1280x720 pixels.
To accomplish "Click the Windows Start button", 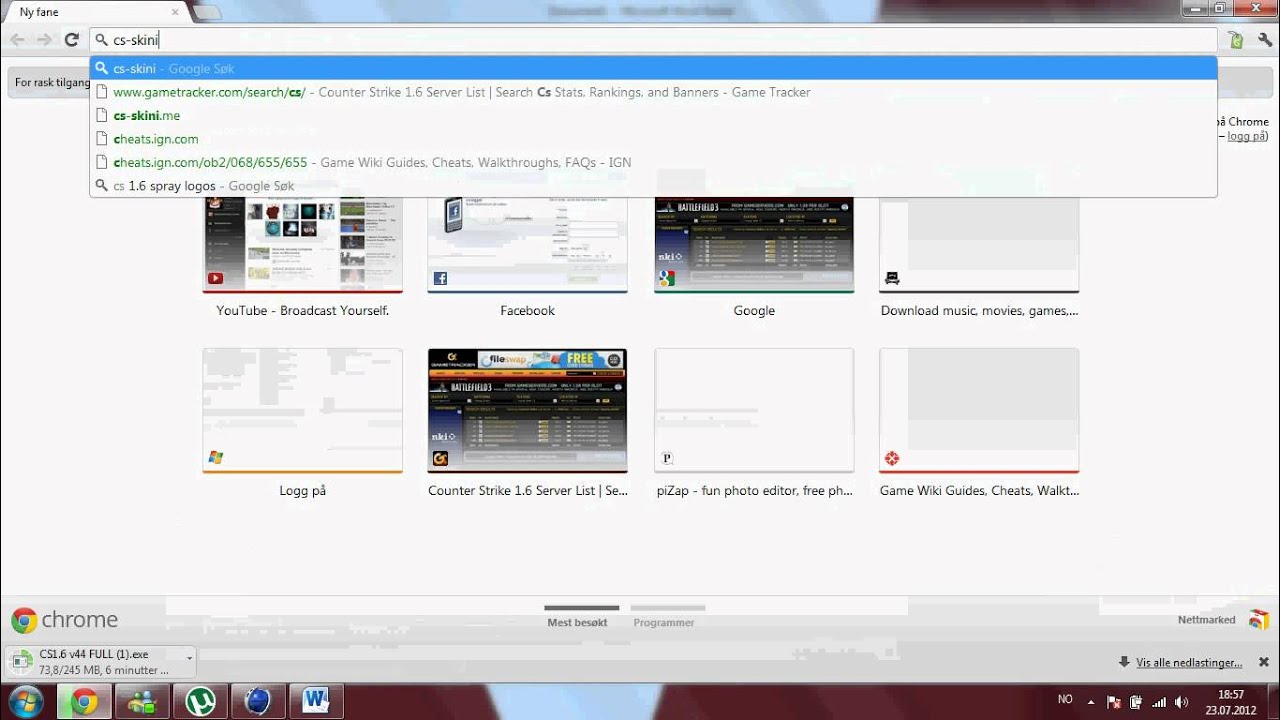I will 25,701.
